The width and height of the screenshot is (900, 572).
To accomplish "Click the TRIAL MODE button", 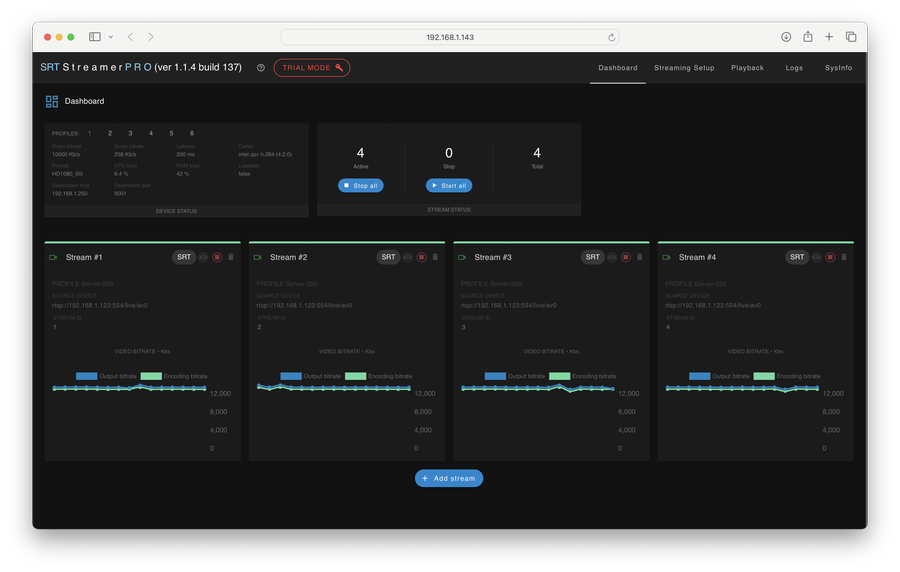I will pyautogui.click(x=312, y=68).
